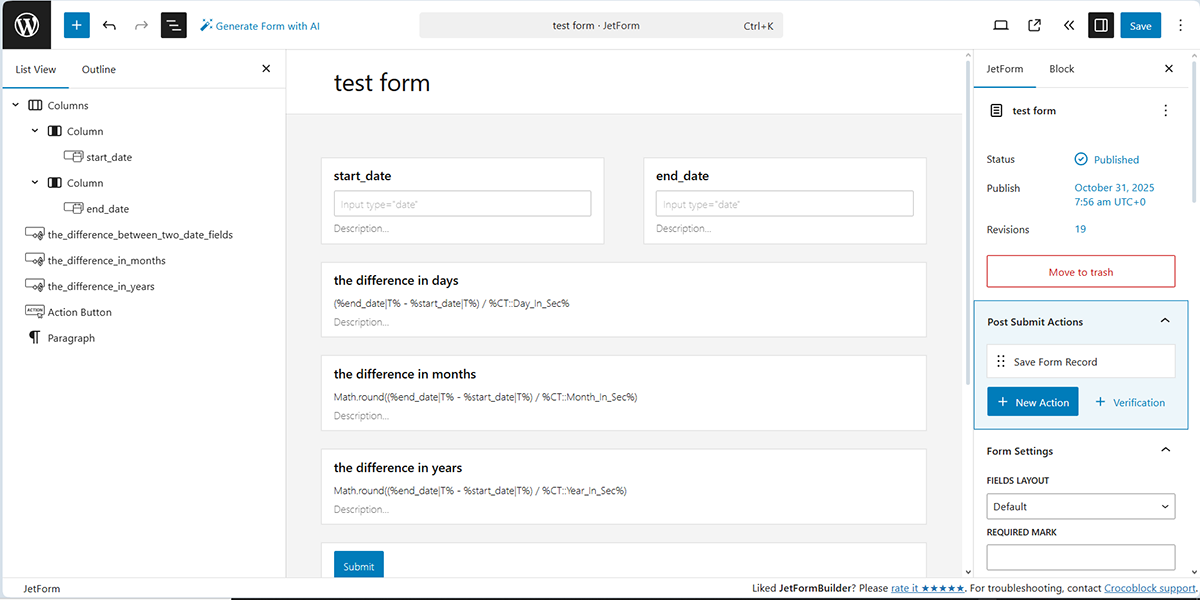Switch to the Block sidebar tab
This screenshot has height=600, width=1200.
click(x=1062, y=69)
